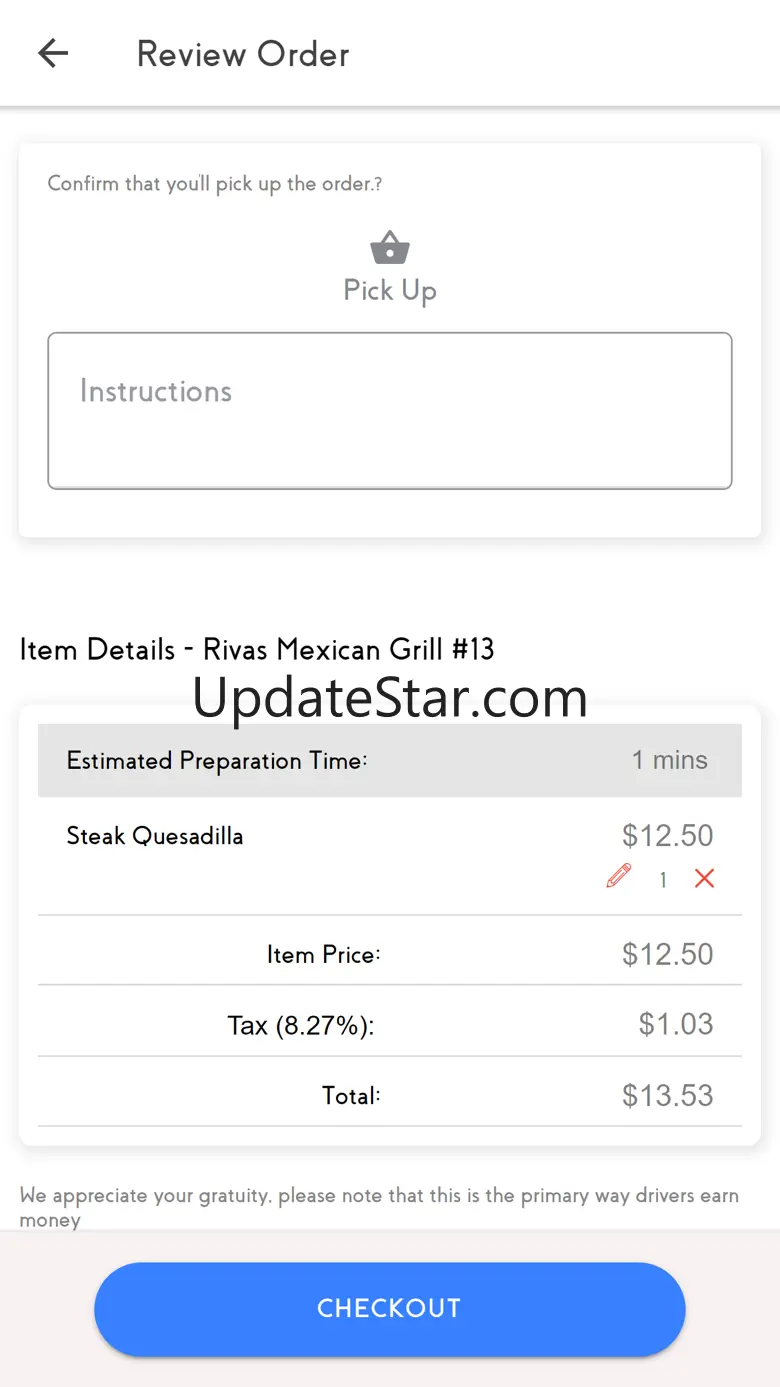Click the Item Details Rivas Mexican Grill heading
Viewport: 780px width, 1387px height.
[257, 650]
